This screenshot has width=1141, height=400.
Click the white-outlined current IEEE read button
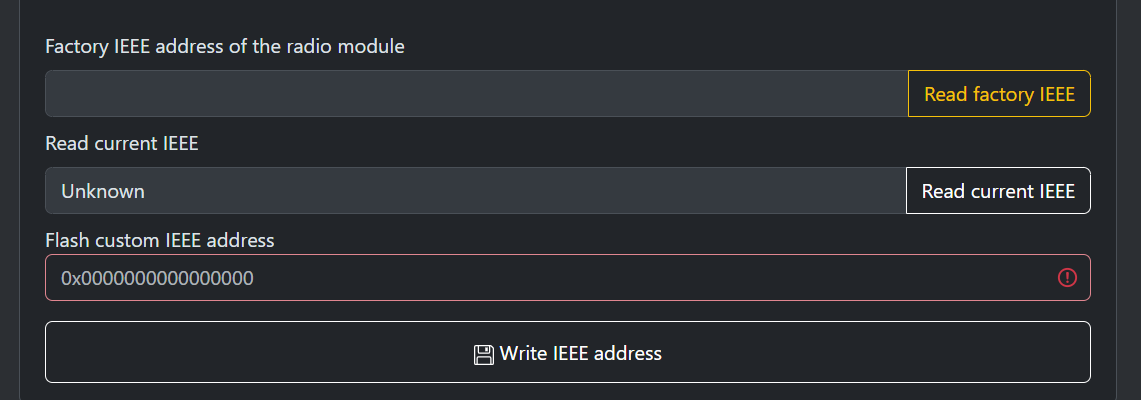click(998, 191)
